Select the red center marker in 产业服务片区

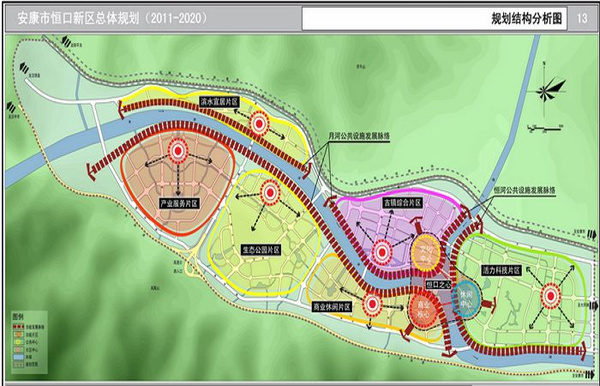[178, 151]
